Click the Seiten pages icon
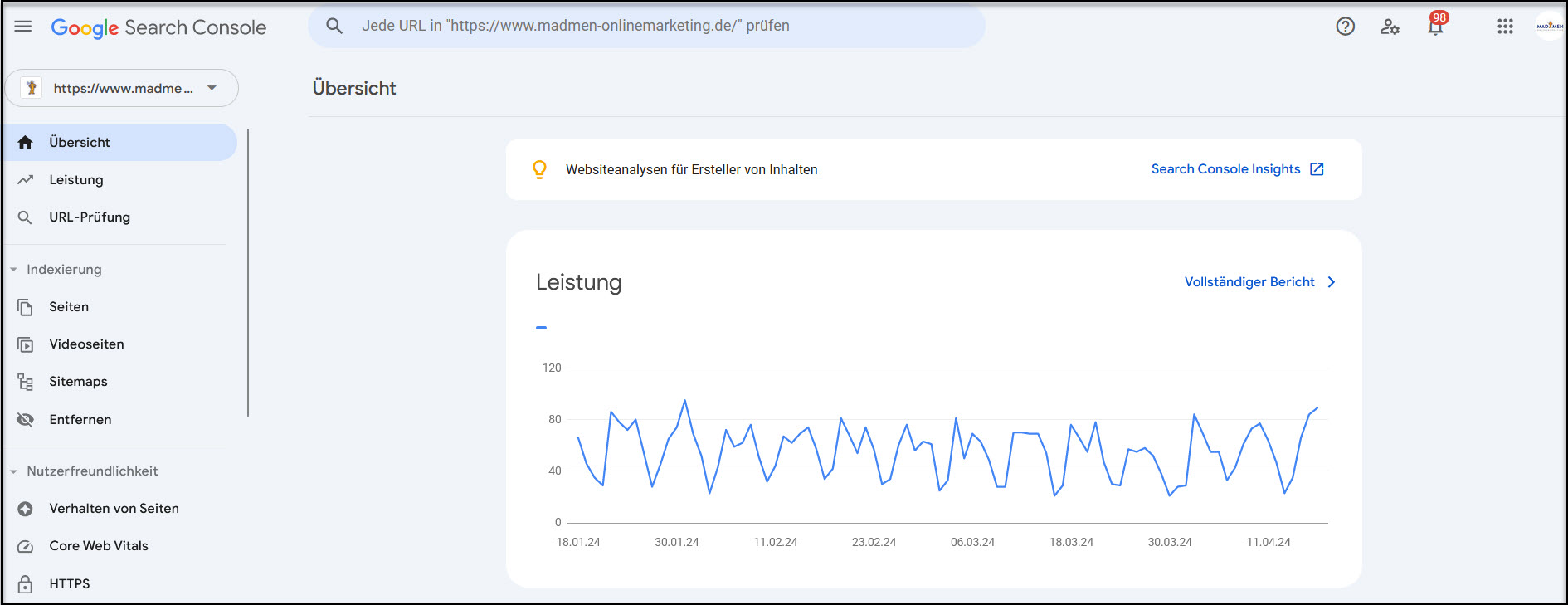This screenshot has width=1568, height=605. click(25, 307)
